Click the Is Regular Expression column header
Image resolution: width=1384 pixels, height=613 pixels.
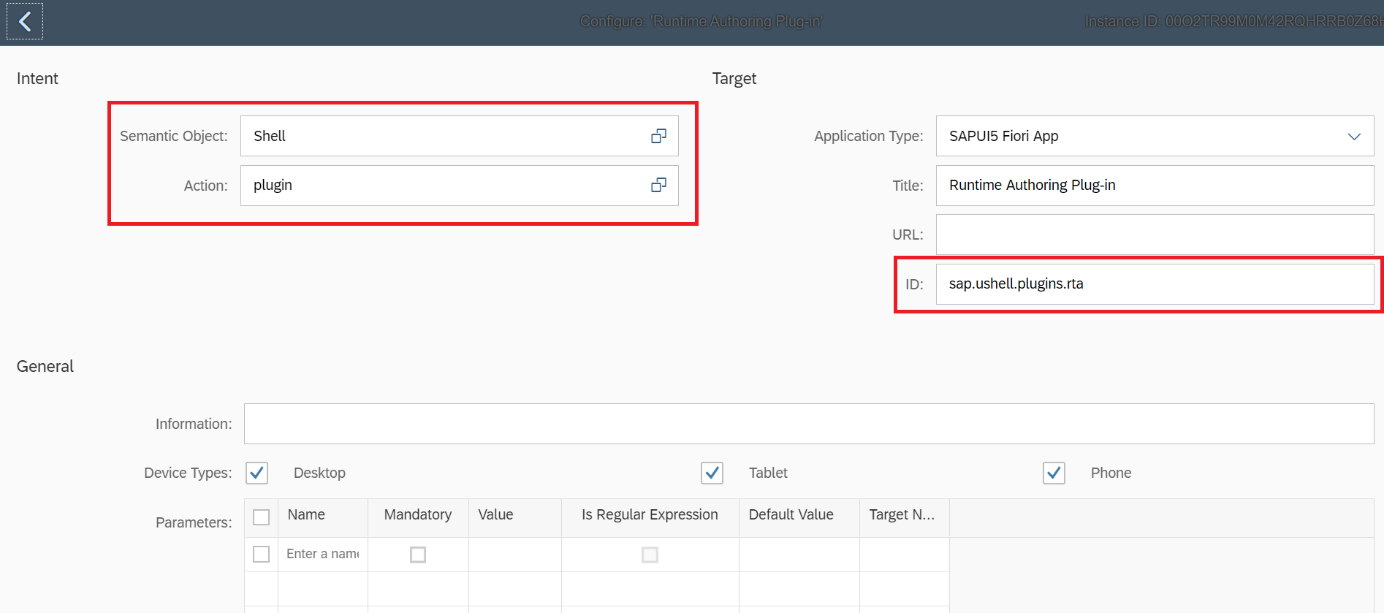pyautogui.click(x=650, y=515)
